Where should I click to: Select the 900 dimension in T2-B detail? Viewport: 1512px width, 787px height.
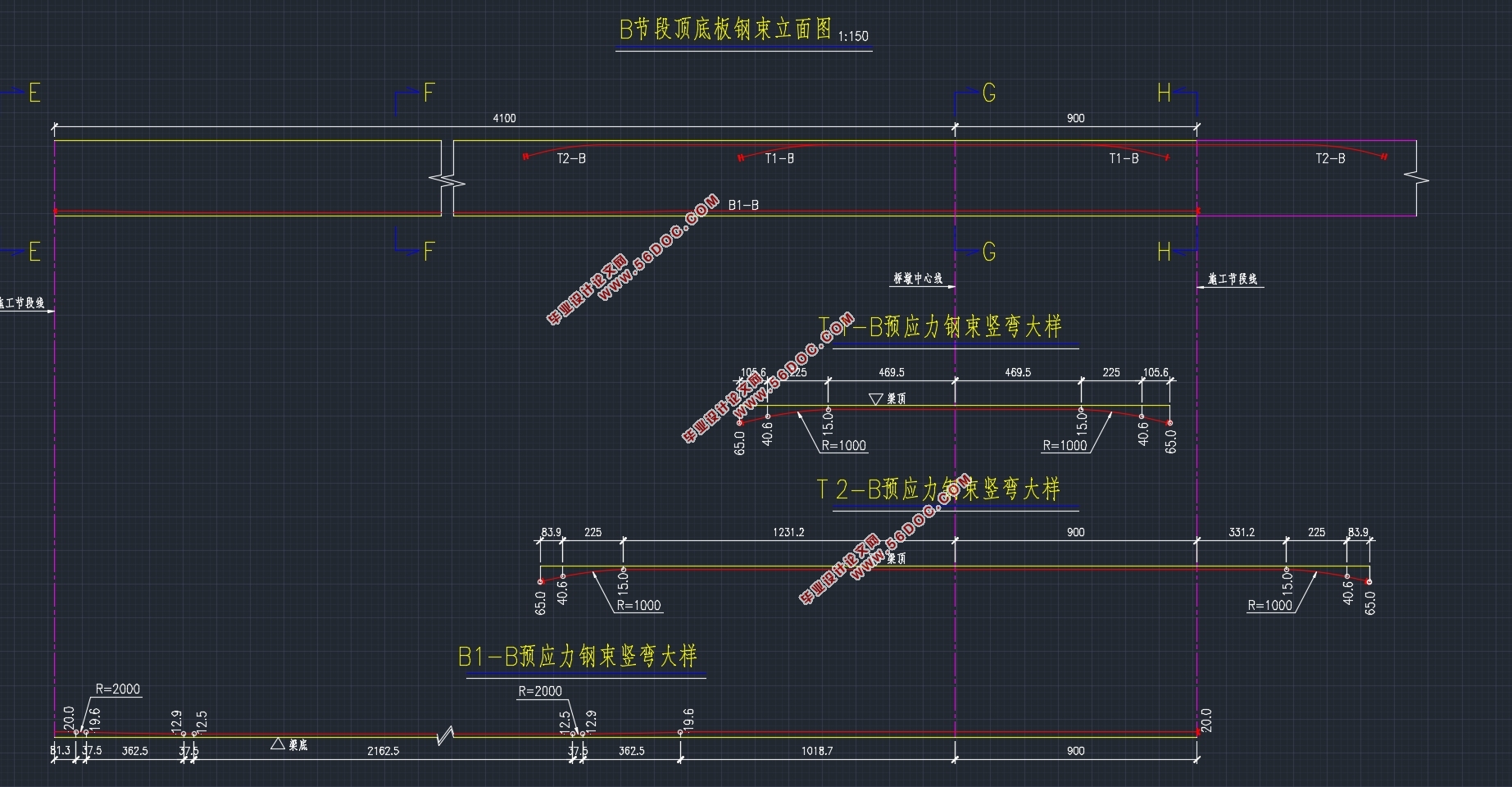coord(1075,532)
